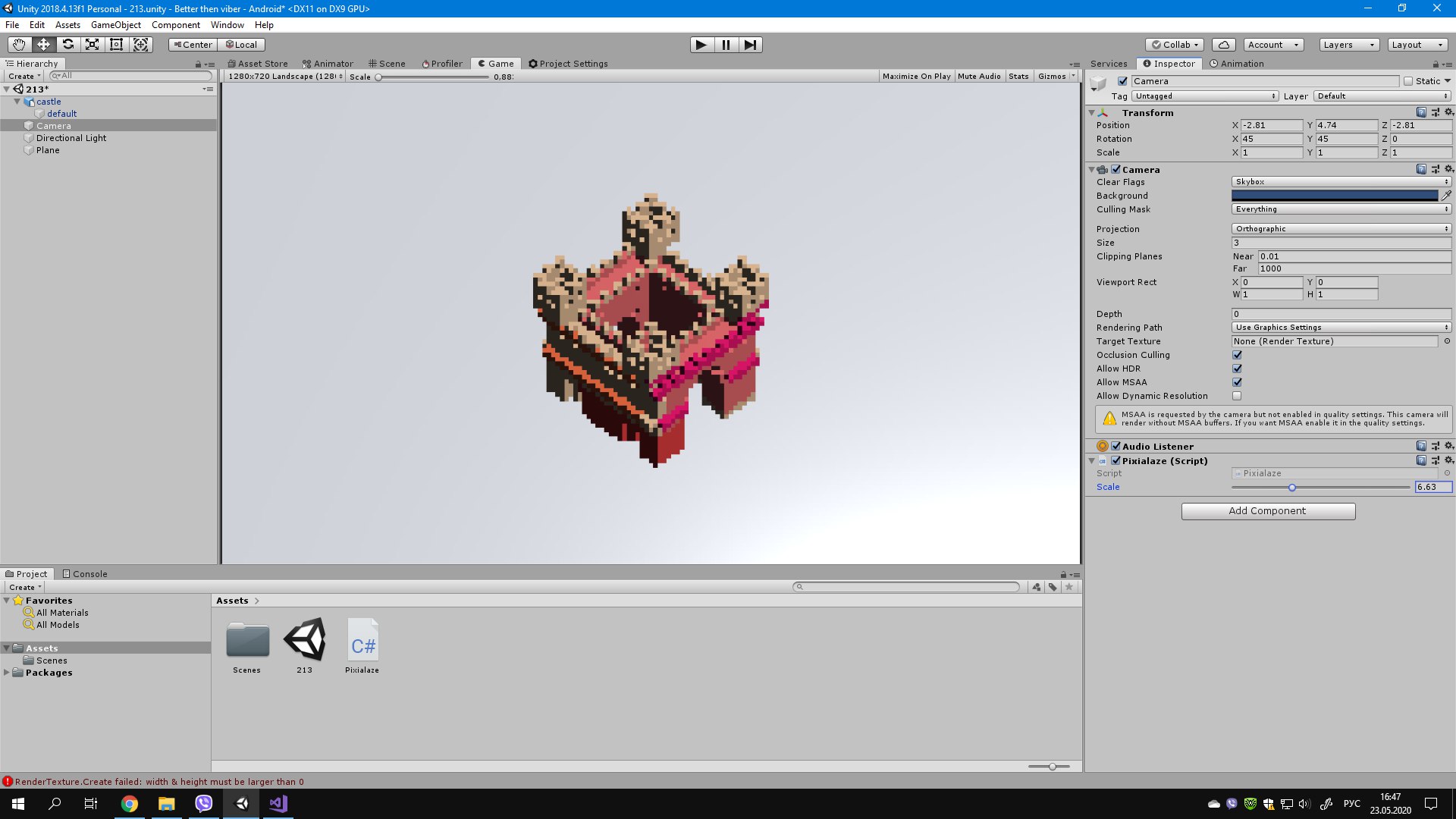Select the Hand tool
The width and height of the screenshot is (1456, 819).
coord(19,45)
